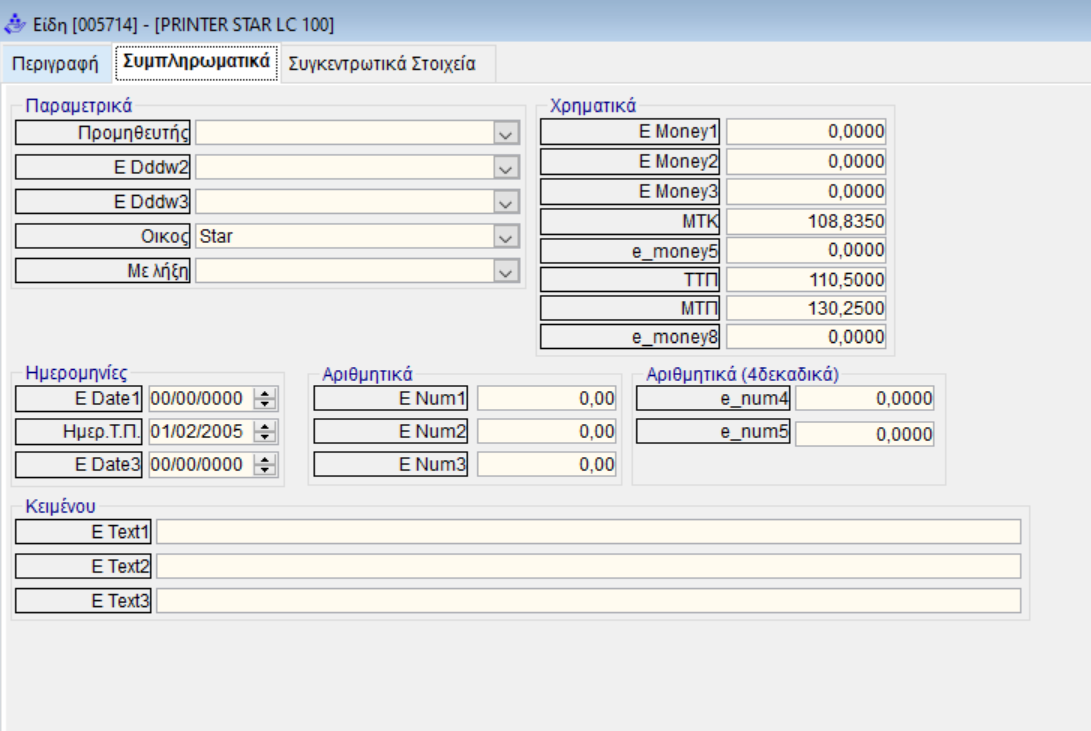Click the E Date1 spinner arrows
Screen dimensions: 1091x731
(265, 400)
